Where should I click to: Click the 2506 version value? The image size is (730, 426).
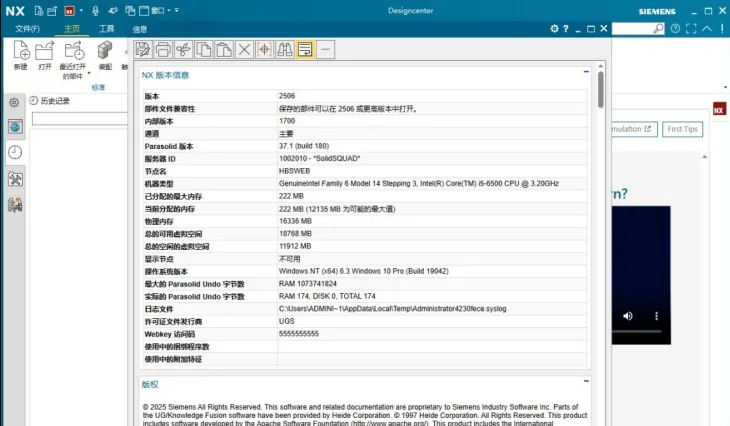[287, 96]
